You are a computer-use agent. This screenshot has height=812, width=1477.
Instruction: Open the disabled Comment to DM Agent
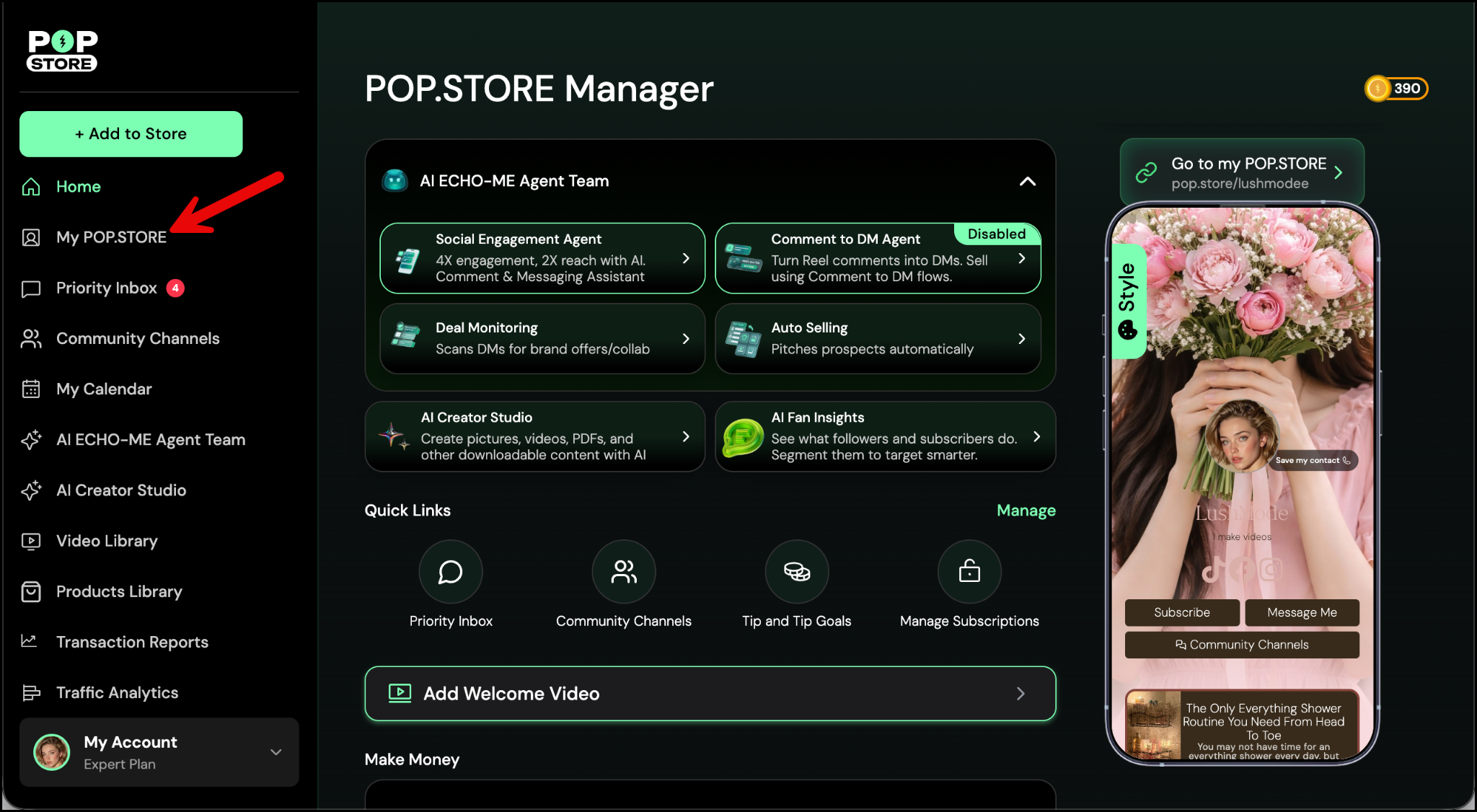(x=878, y=258)
